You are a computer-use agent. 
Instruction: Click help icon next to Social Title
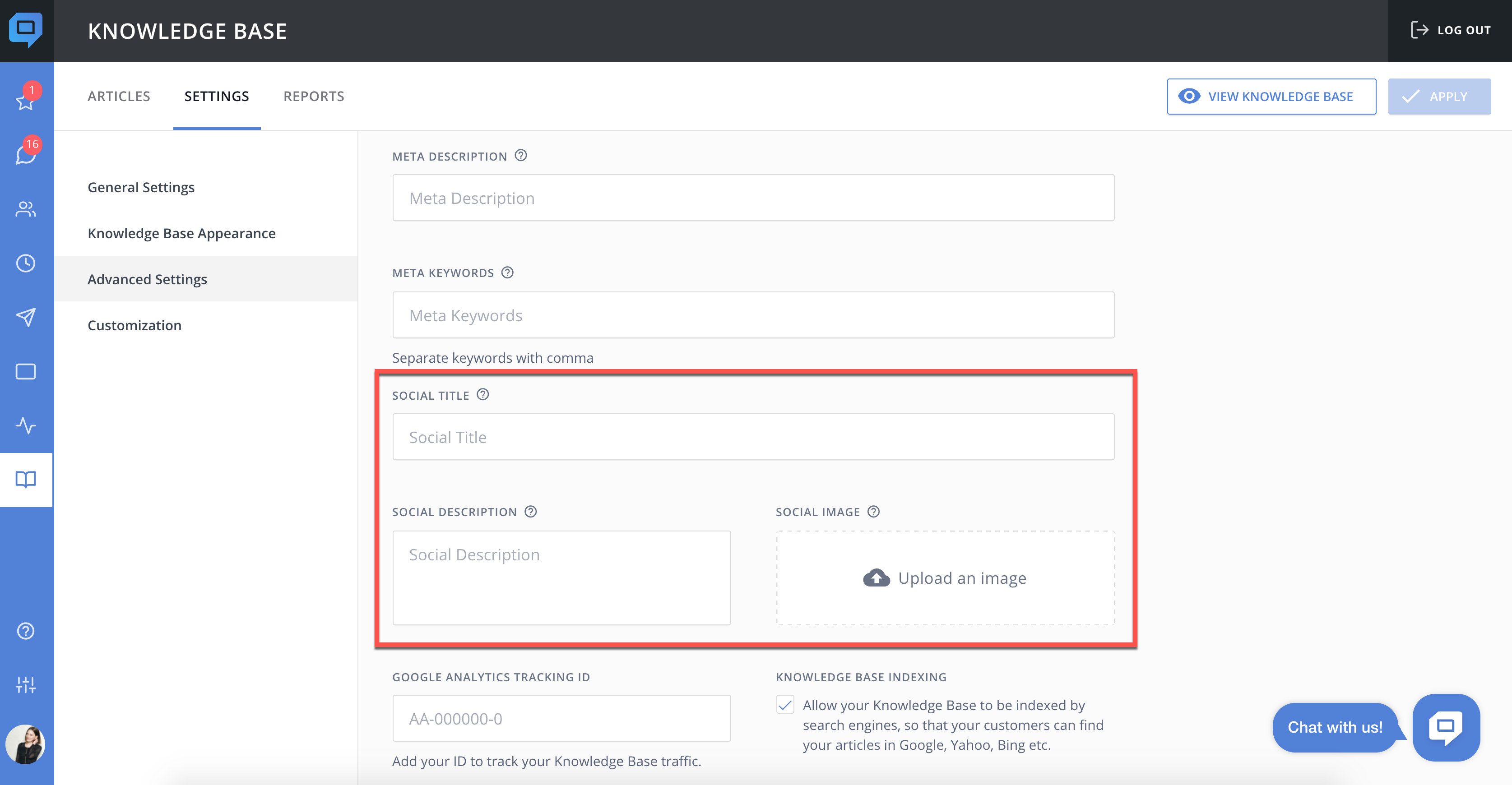tap(483, 395)
